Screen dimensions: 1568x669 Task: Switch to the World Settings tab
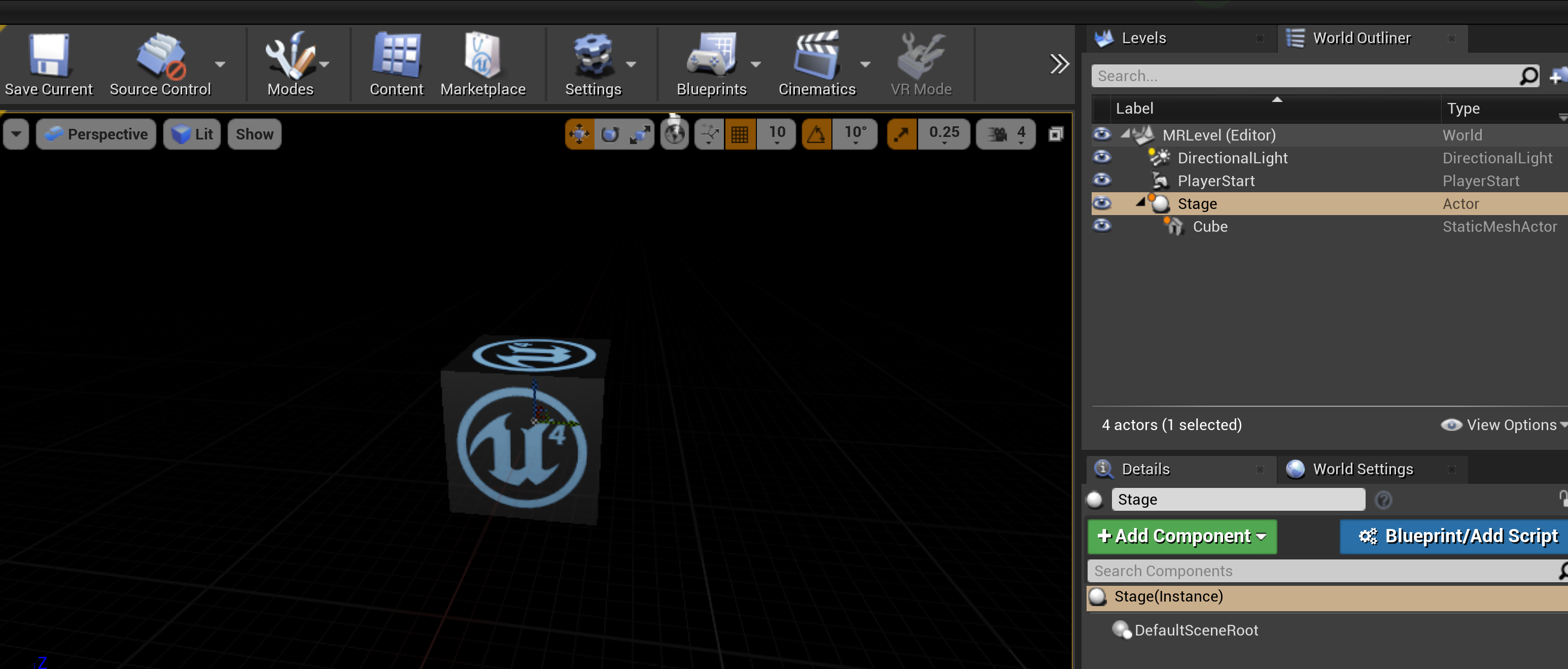[x=1373, y=469]
